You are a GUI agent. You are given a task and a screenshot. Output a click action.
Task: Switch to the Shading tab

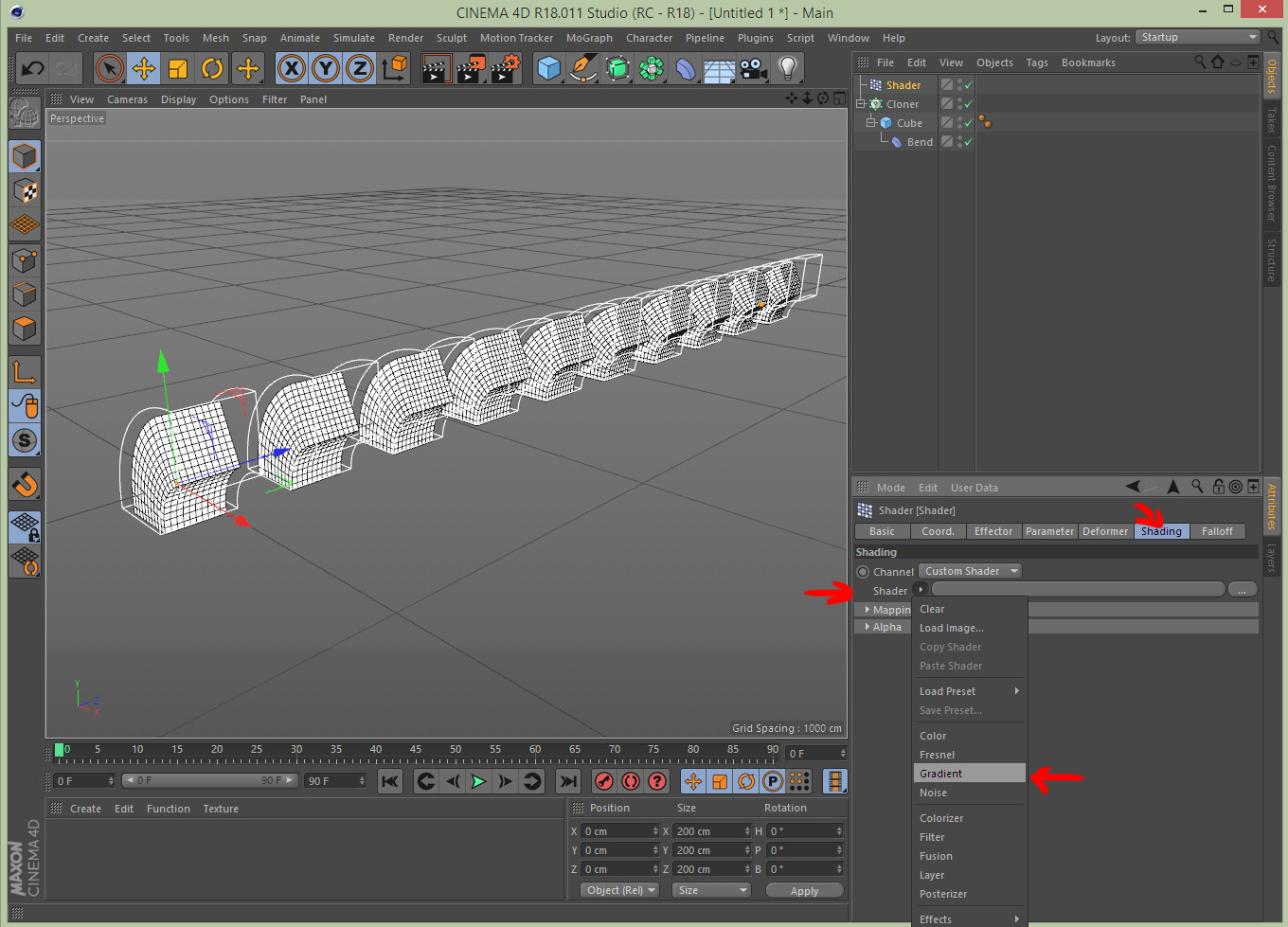(x=1161, y=531)
